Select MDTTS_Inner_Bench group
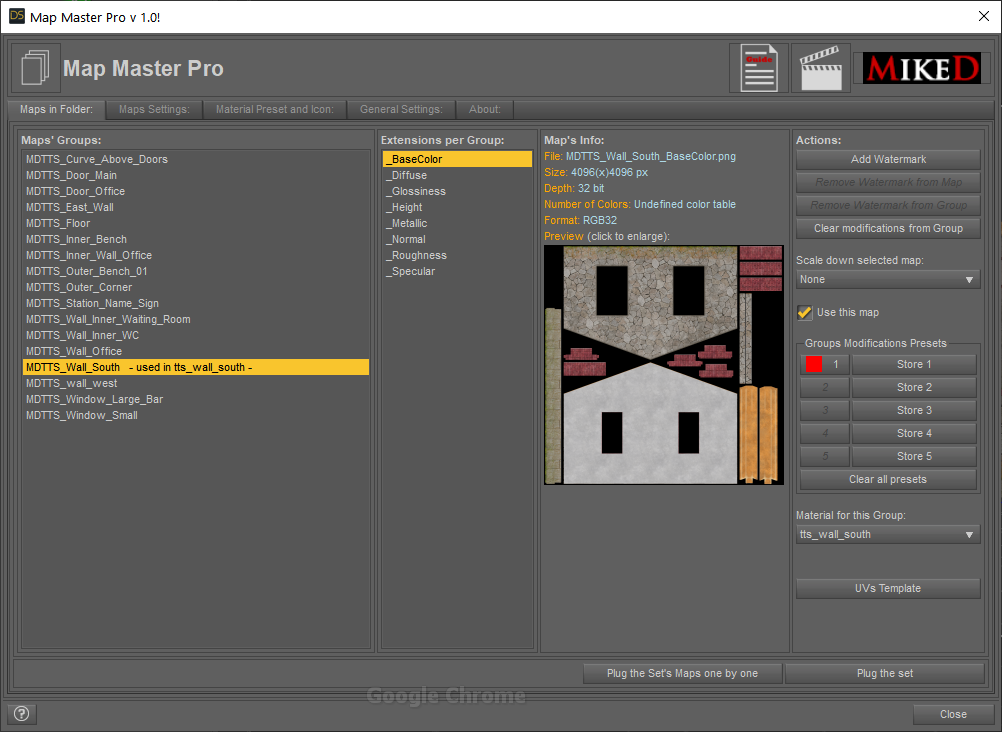 196,239
